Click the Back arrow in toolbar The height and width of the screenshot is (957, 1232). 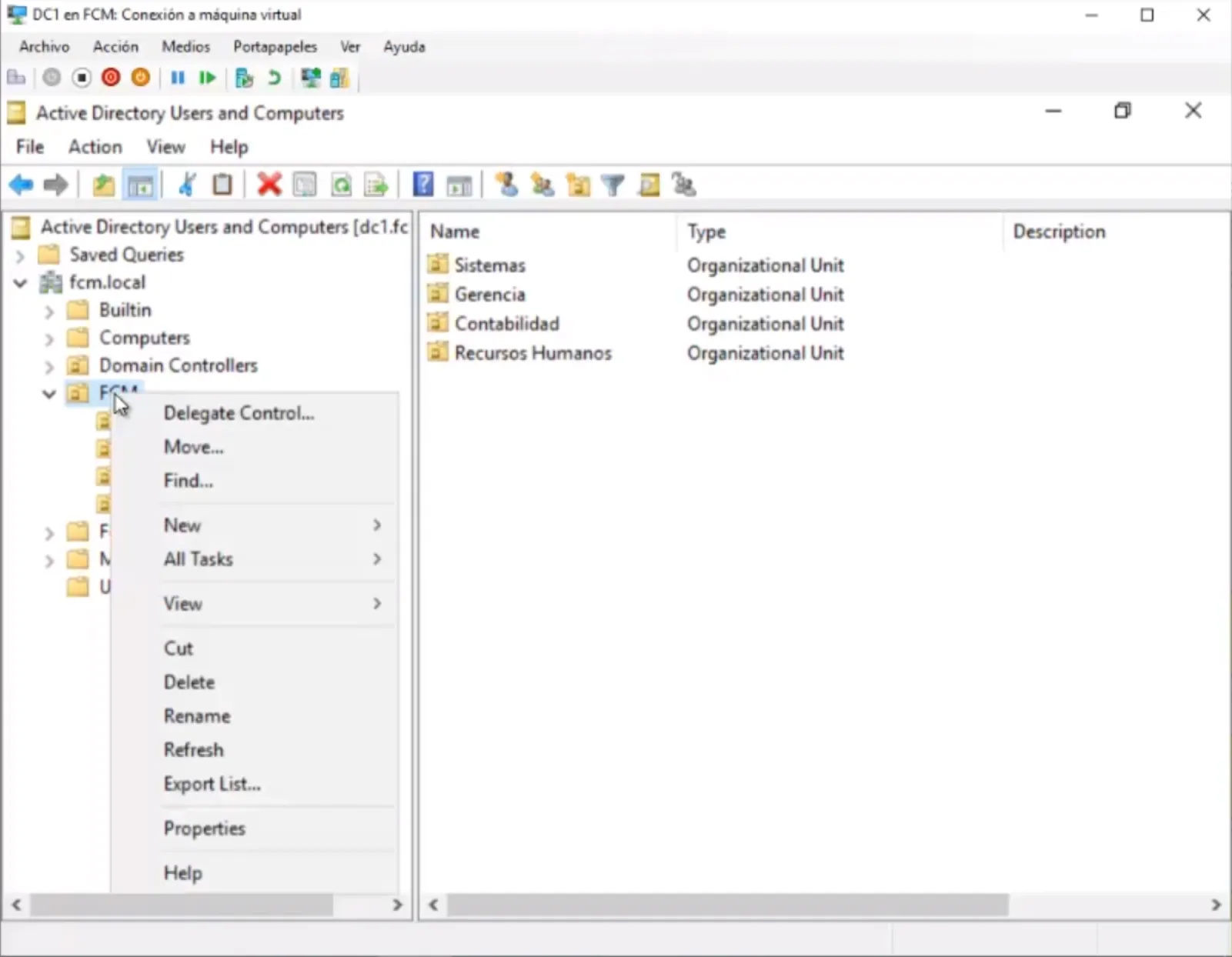coord(21,185)
